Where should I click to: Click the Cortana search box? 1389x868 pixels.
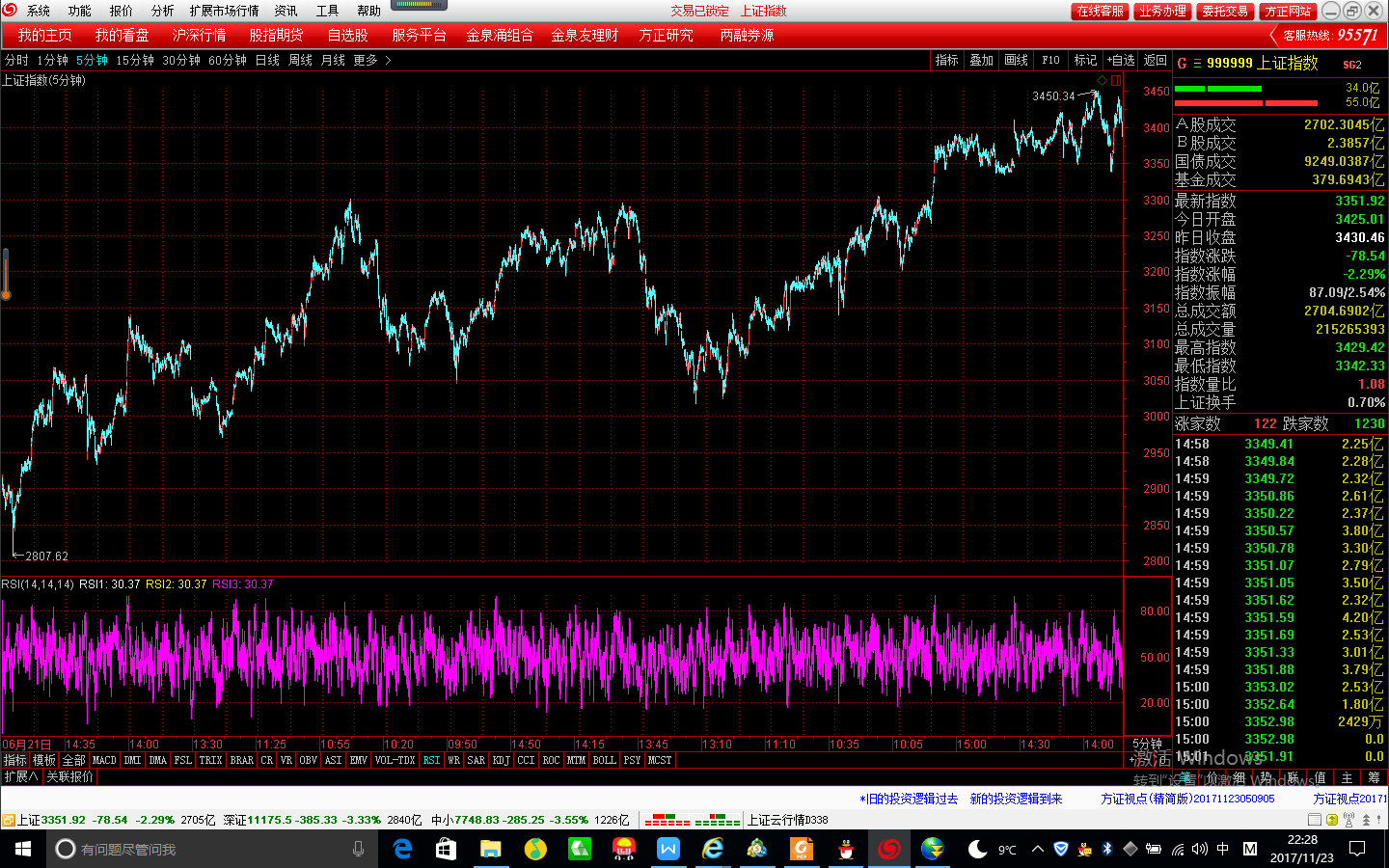[x=212, y=849]
